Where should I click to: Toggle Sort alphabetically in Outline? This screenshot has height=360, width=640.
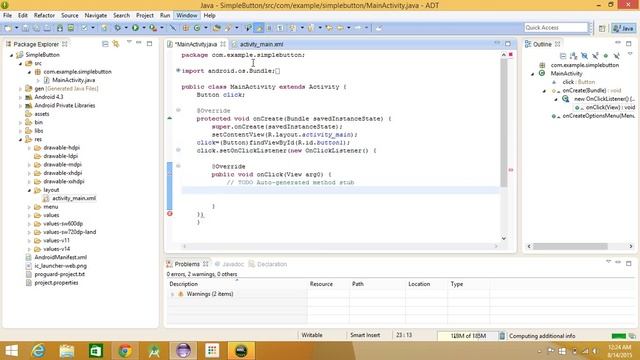(573, 56)
